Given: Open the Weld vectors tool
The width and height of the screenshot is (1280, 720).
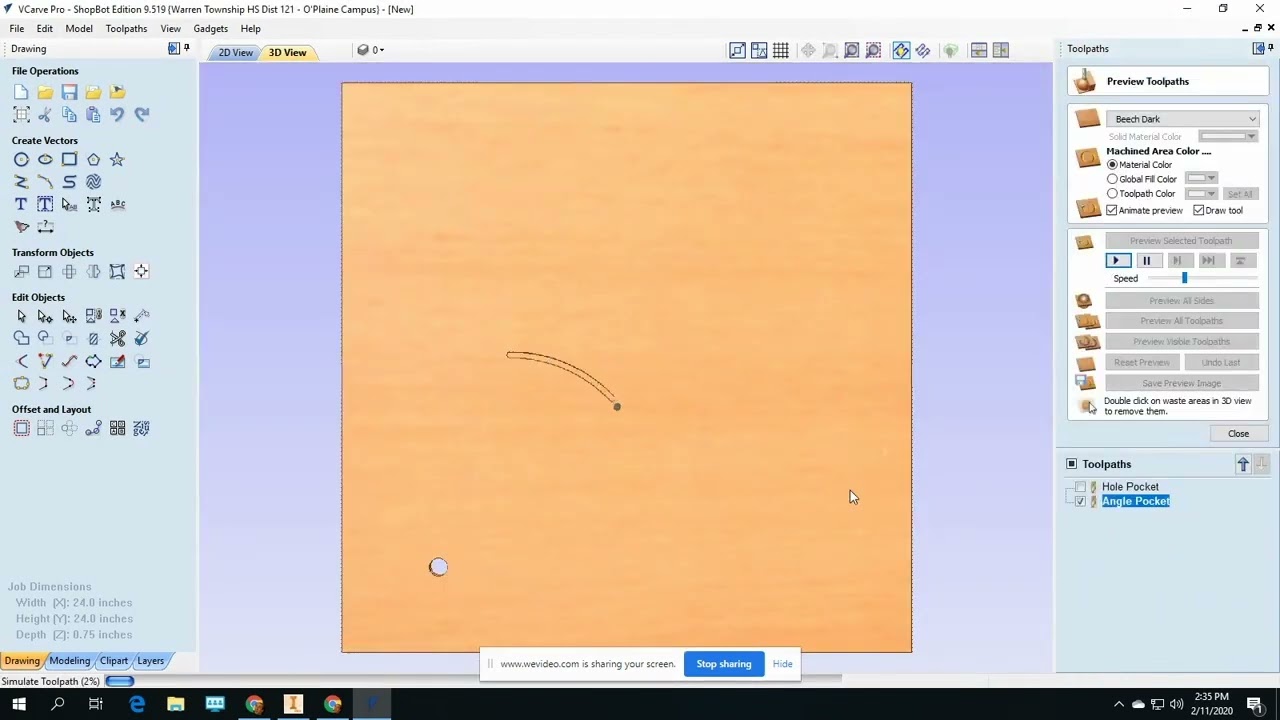Looking at the screenshot, I should tap(21, 339).
